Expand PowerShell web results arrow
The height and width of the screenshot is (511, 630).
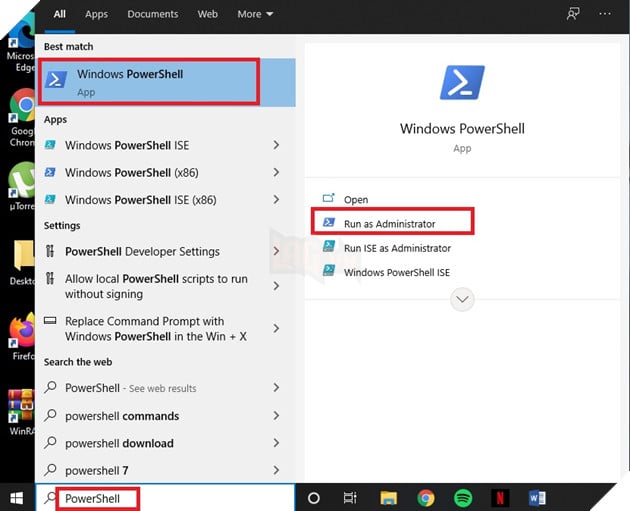pyautogui.click(x=276, y=387)
